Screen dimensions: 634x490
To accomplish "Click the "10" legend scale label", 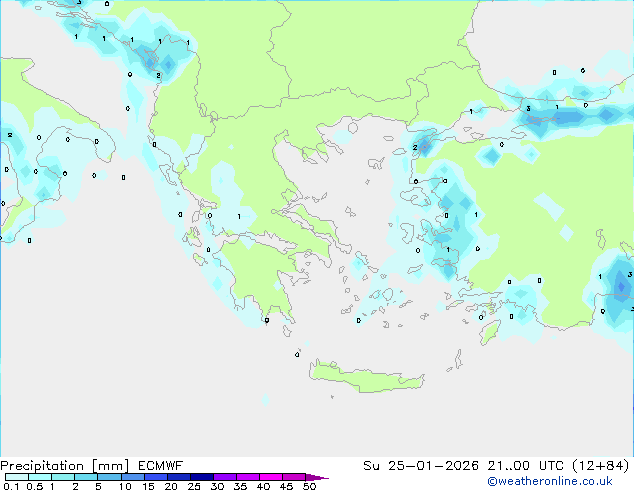I will click(125, 486).
